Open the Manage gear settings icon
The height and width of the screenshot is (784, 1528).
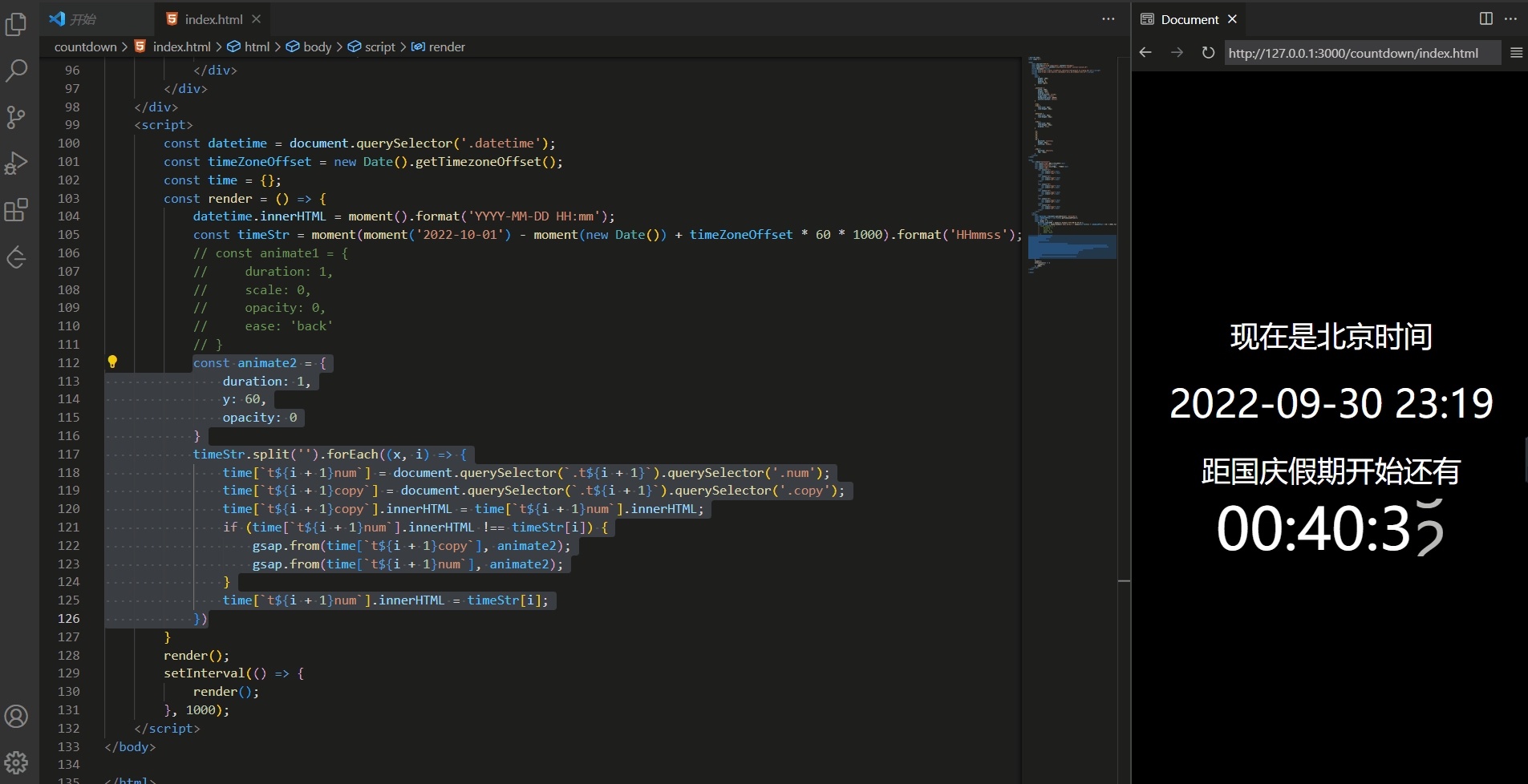tap(16, 762)
